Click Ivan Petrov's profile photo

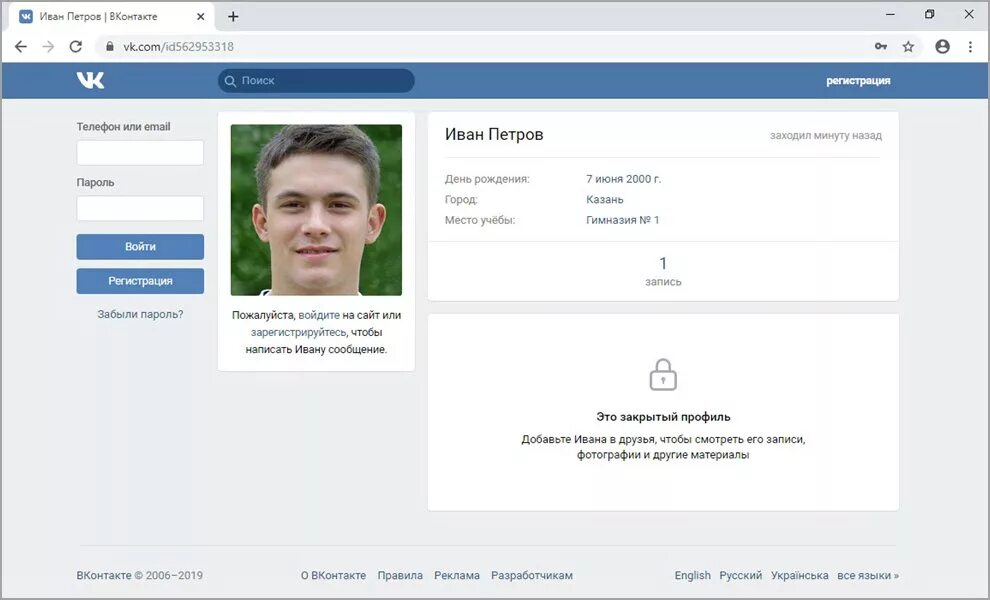pos(316,209)
